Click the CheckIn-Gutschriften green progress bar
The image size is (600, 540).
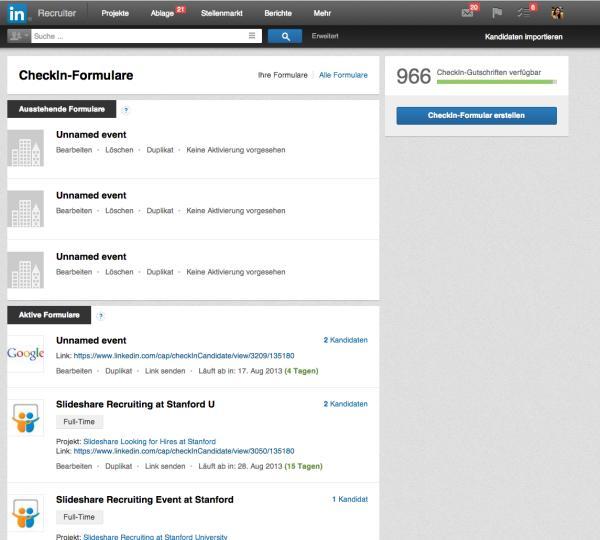pyautogui.click(x=496, y=82)
